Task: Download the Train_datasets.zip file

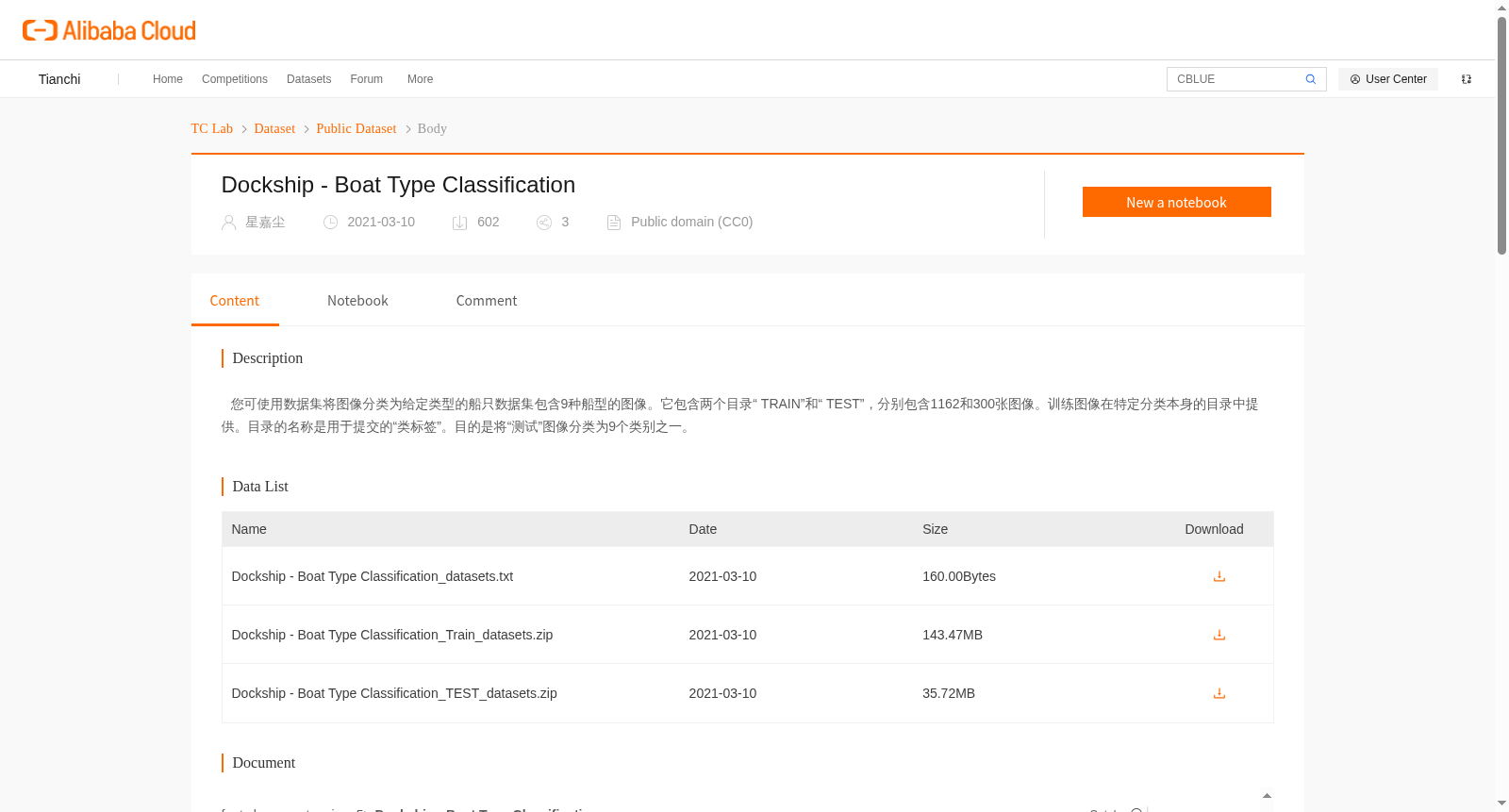Action: coord(1219,635)
